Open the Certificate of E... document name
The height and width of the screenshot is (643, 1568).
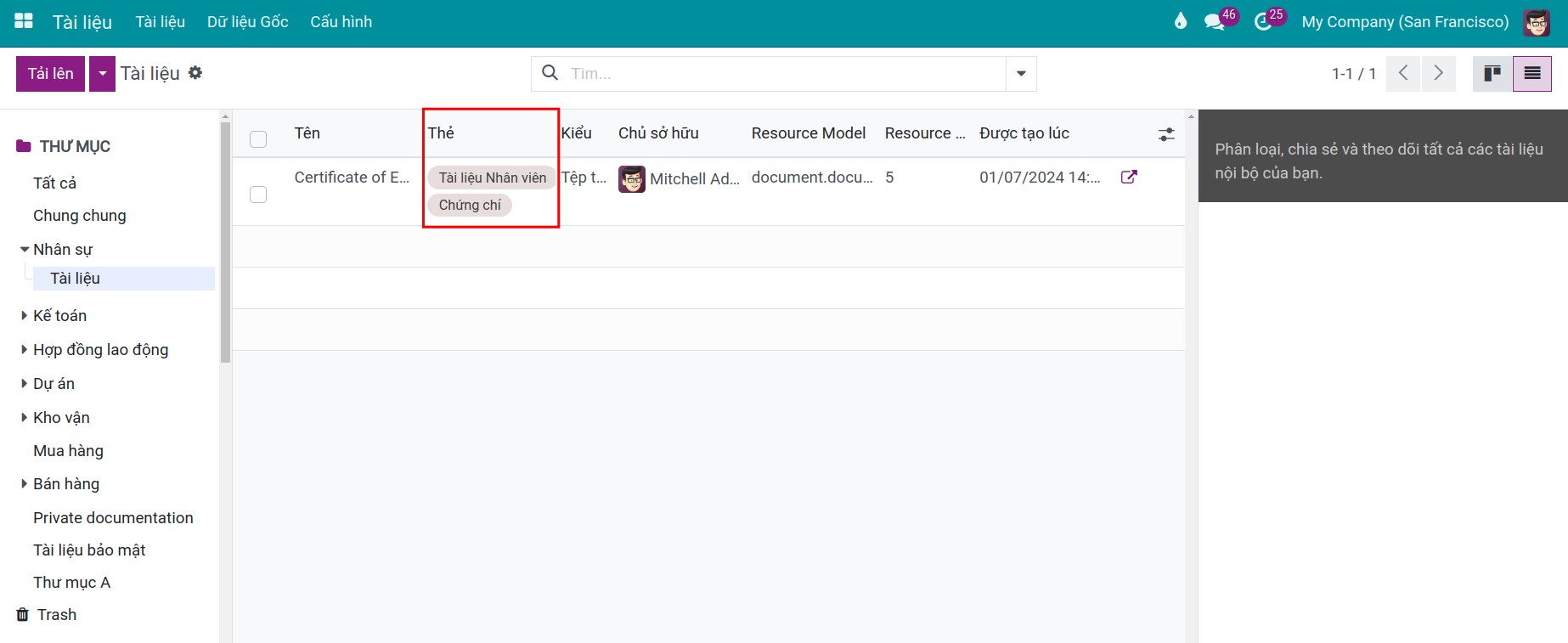pyautogui.click(x=352, y=178)
